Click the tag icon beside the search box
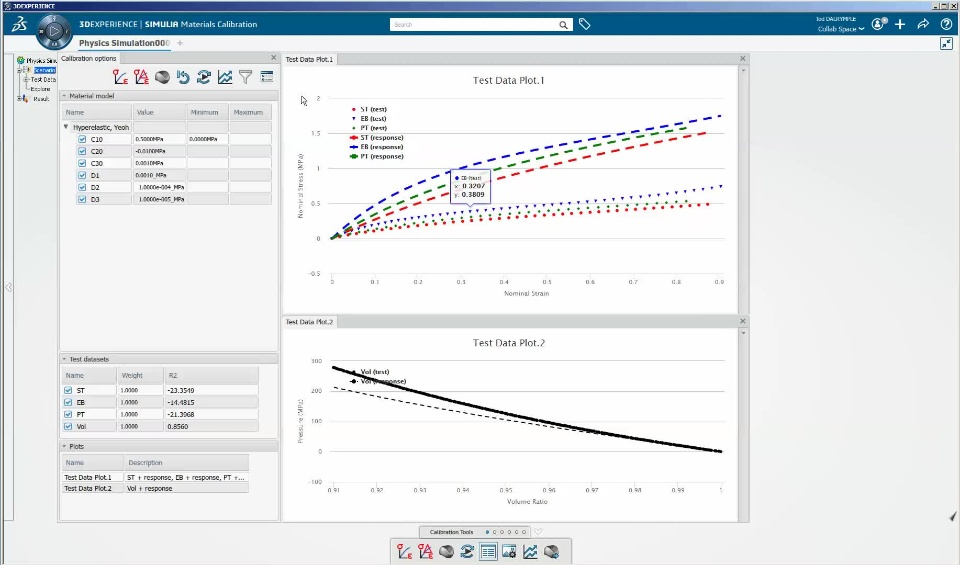960x565 pixels. coord(585,24)
